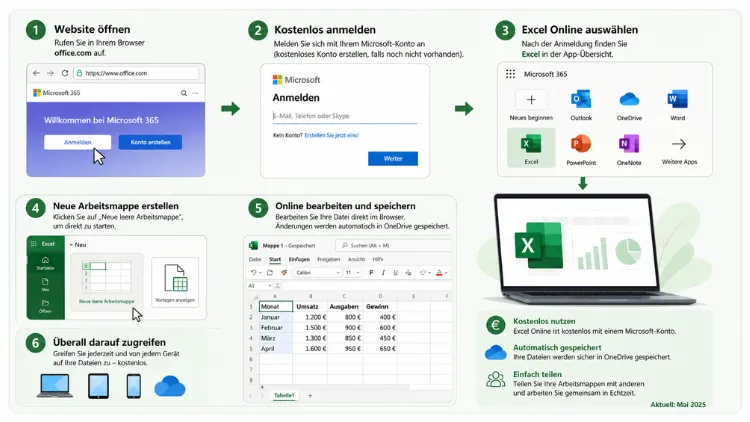
Task: Open the Ansicht ribbon tab
Action: click(x=356, y=259)
